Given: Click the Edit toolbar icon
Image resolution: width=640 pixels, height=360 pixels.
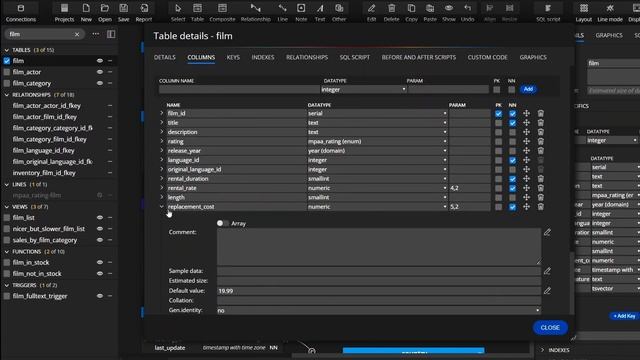Looking at the screenshot, I should point(371,12).
